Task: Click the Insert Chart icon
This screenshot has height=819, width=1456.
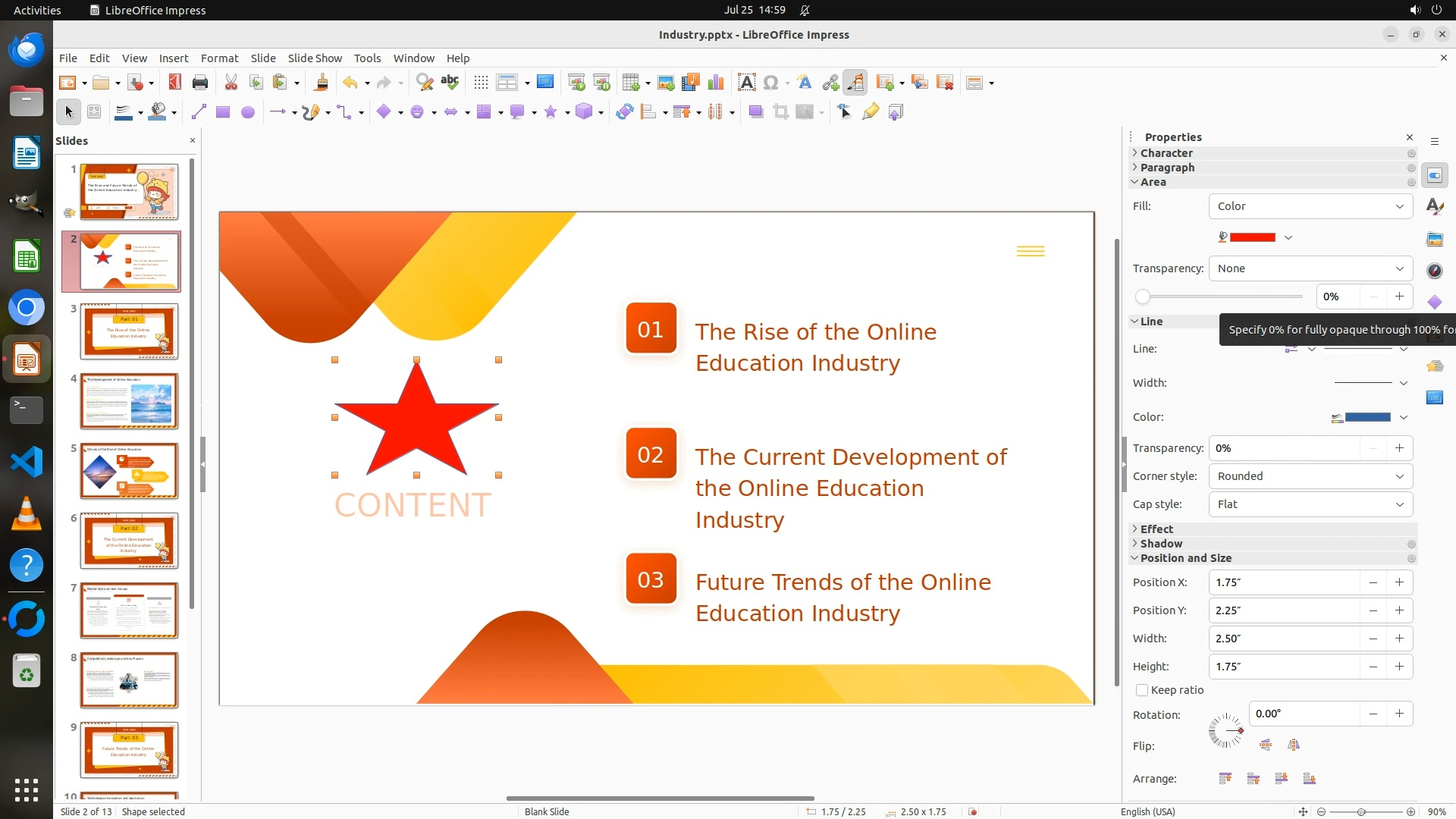Action: (715, 83)
